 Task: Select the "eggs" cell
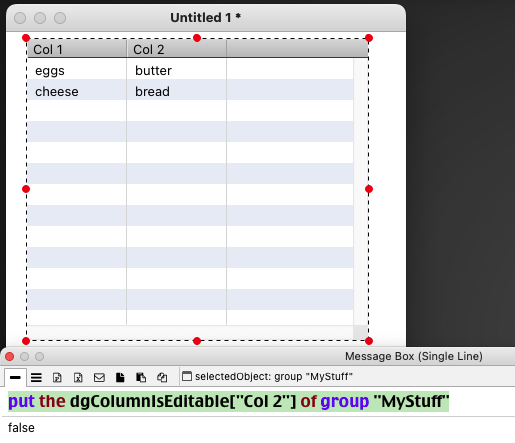click(x=77, y=69)
